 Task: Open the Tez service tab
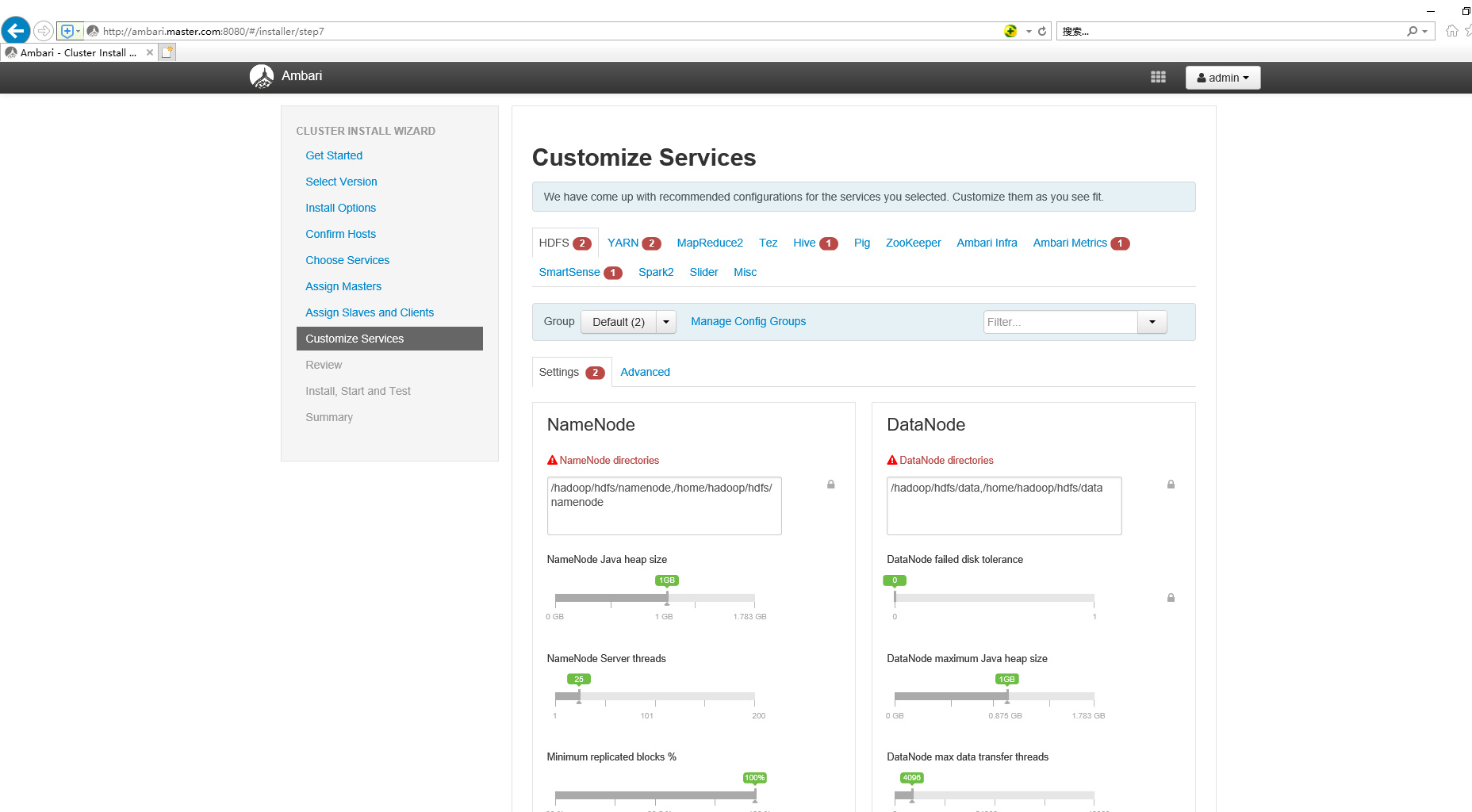768,243
